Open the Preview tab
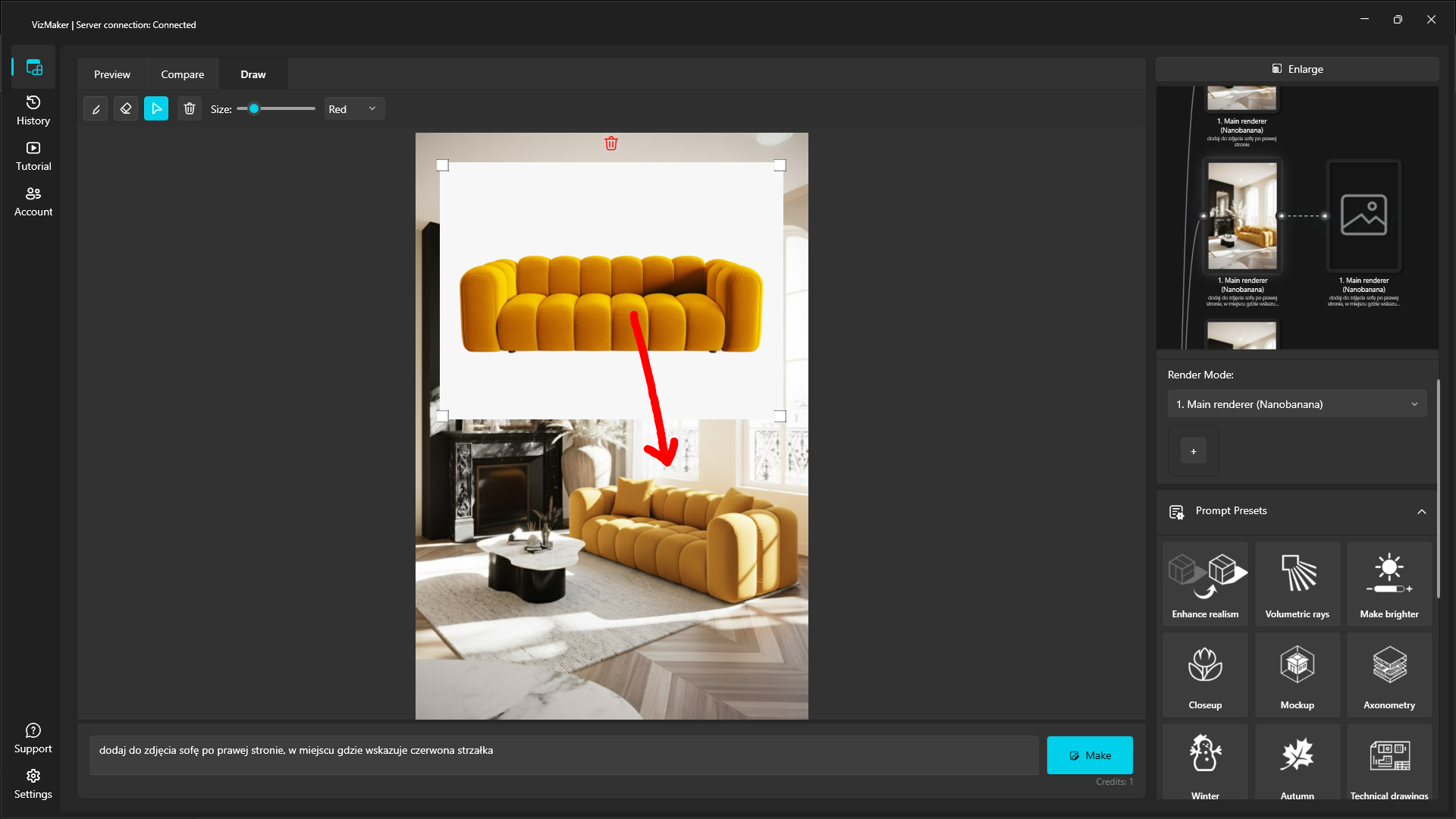The image size is (1456, 819). (111, 74)
